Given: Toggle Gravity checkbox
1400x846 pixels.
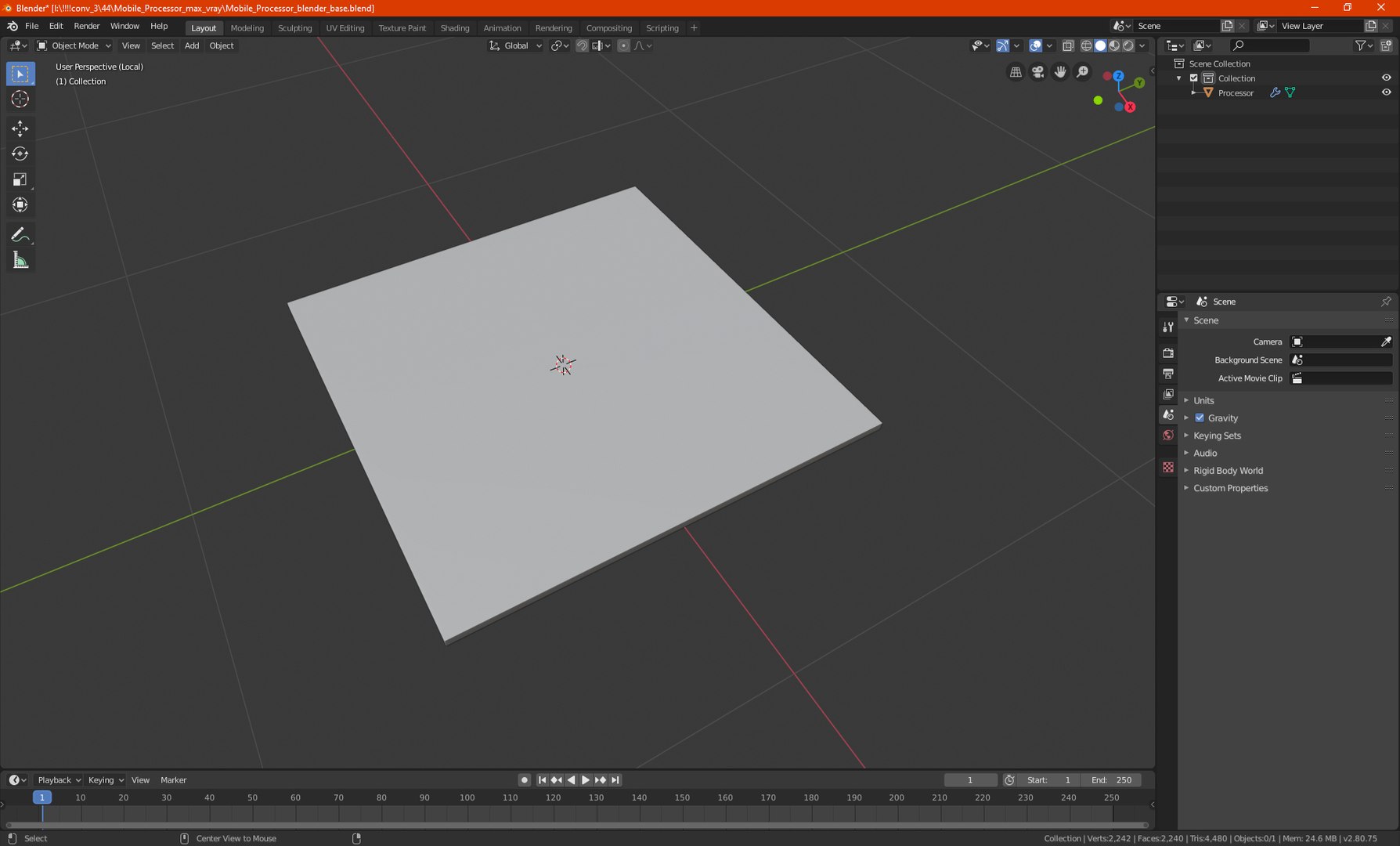Looking at the screenshot, I should 1200,418.
